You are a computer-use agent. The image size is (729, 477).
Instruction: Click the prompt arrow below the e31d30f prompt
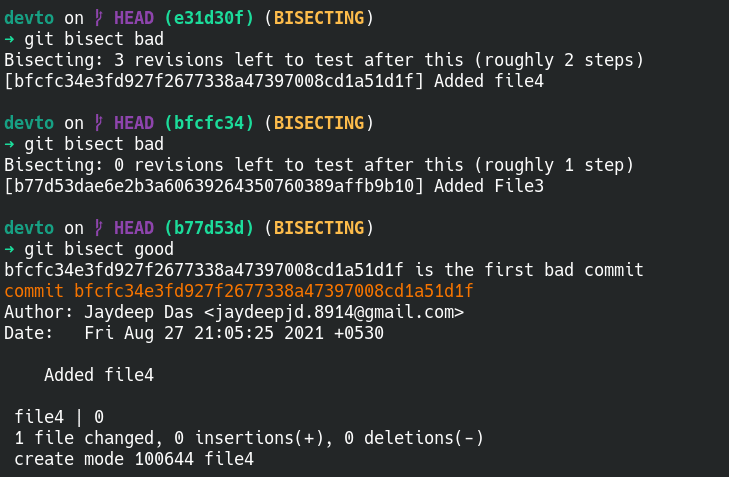pos(10,39)
